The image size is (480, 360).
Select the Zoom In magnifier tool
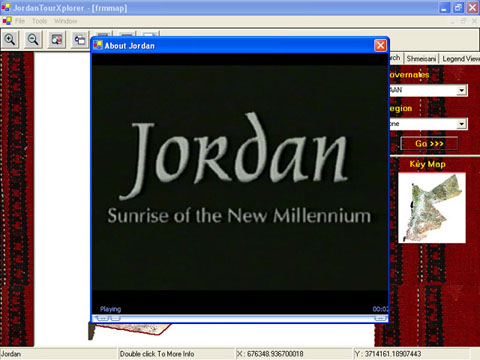point(10,40)
